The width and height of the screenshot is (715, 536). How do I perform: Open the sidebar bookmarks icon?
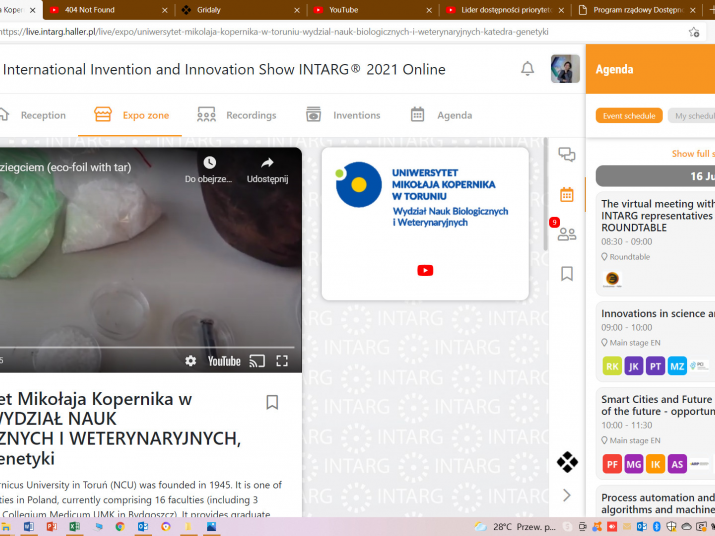click(x=566, y=273)
